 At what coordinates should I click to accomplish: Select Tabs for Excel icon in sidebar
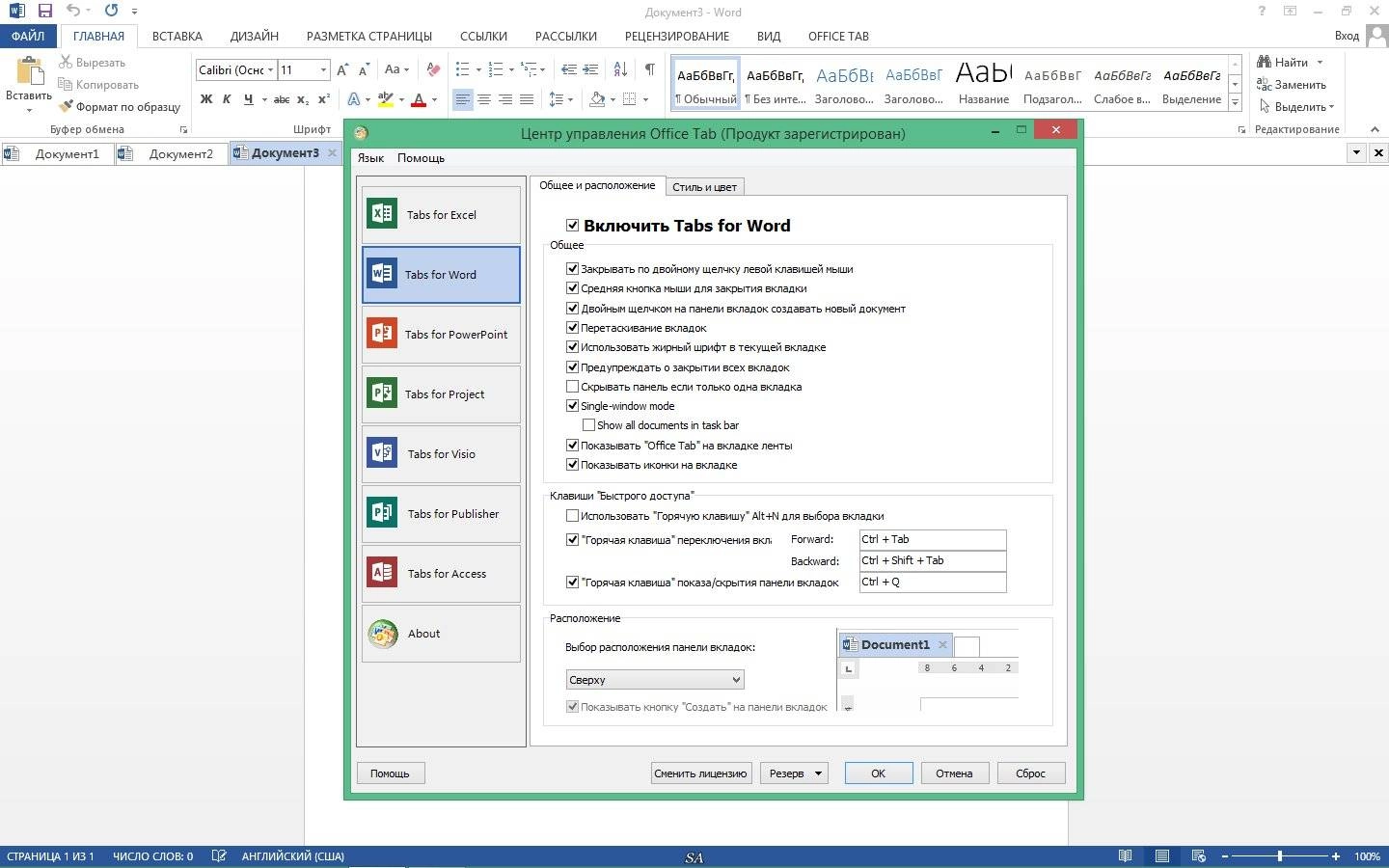tap(382, 213)
